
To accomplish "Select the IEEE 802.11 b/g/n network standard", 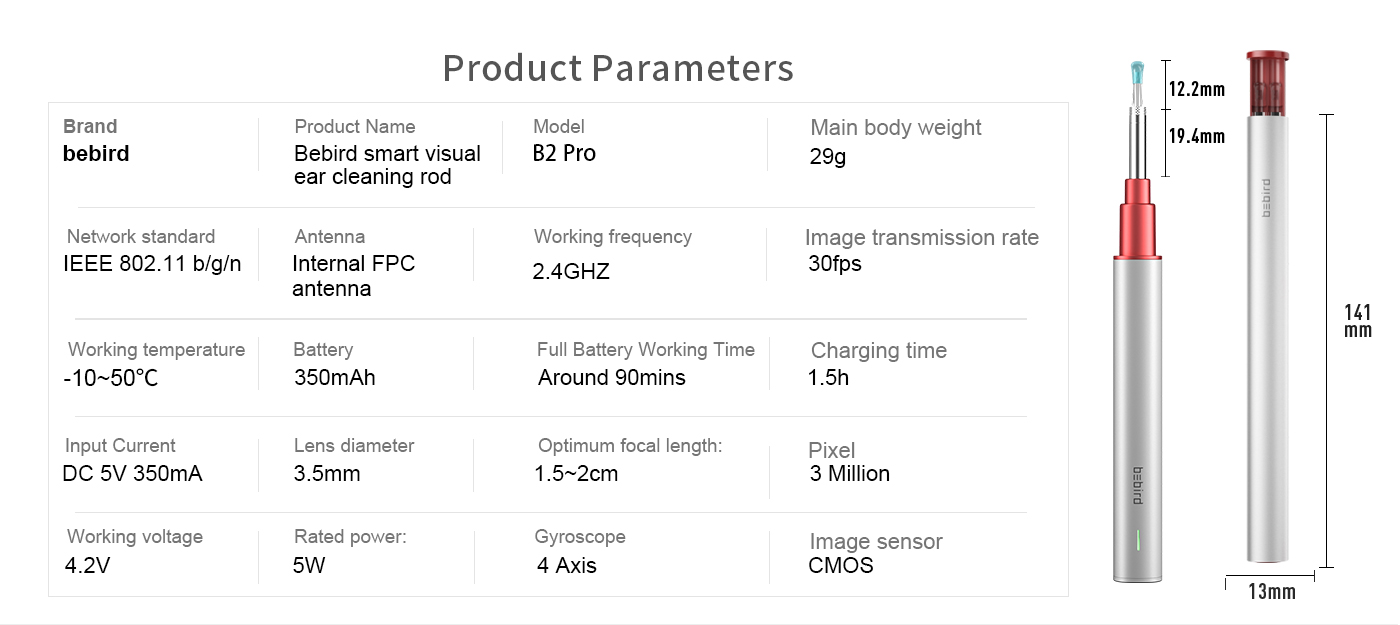I will (x=152, y=264).
